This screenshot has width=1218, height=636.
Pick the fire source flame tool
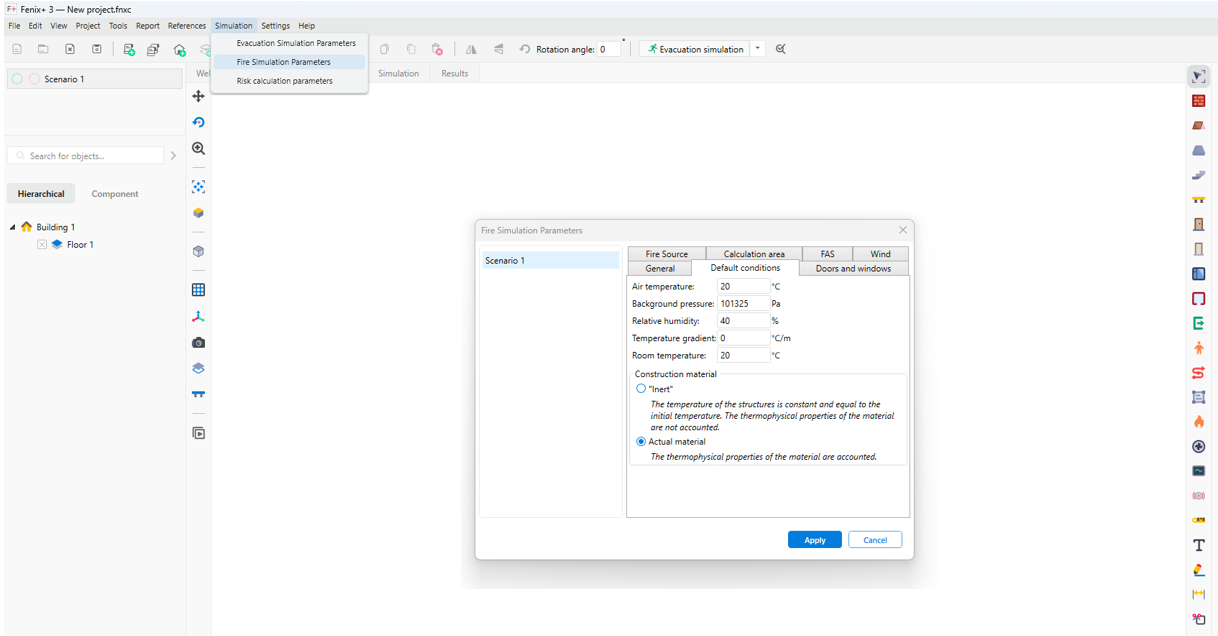click(1198, 422)
